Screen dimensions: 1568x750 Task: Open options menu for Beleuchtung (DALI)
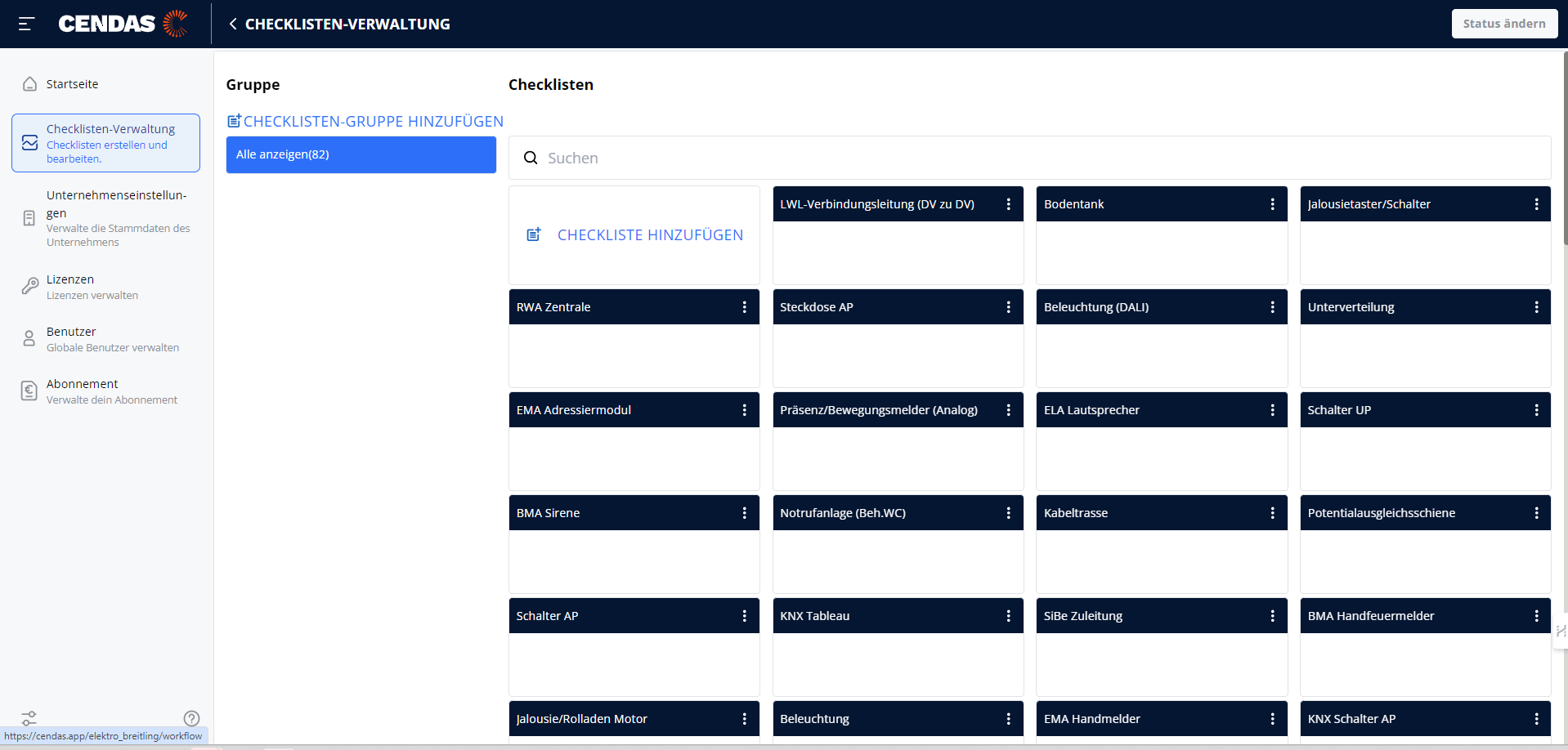[1273, 307]
